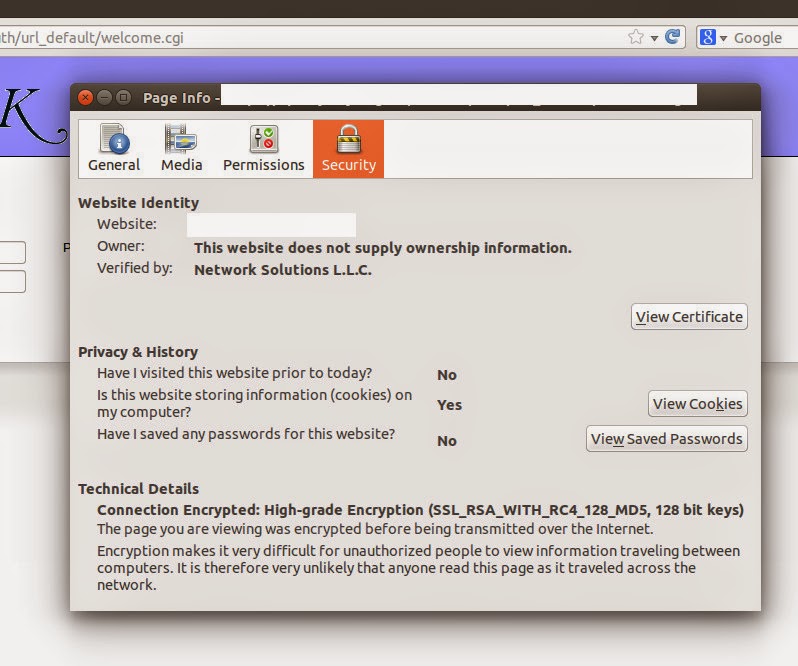798x666 pixels.
Task: Click 'Have I visited this website prior to today?'
Action: tap(235, 373)
